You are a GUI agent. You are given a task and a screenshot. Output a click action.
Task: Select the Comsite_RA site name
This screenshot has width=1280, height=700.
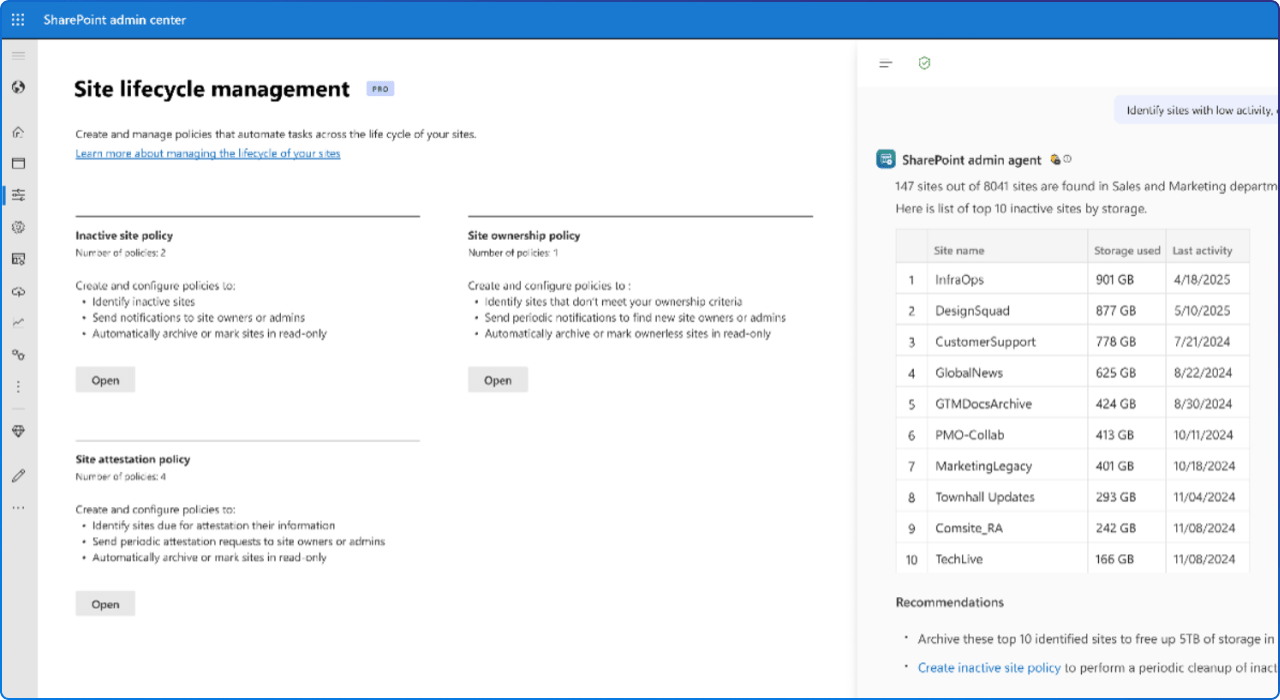[969, 528]
